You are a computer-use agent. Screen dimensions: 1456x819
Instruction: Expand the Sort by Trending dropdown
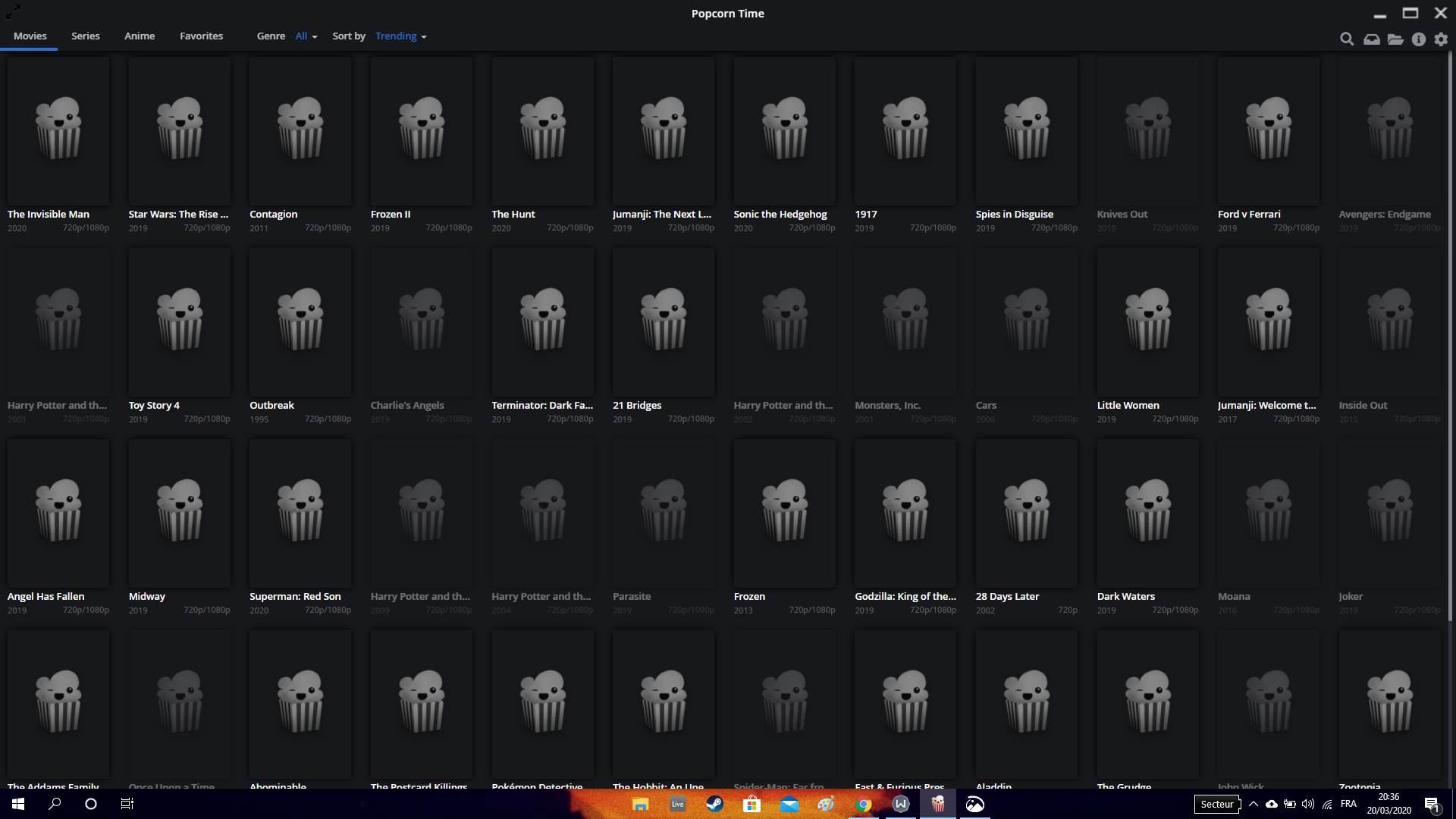click(400, 36)
